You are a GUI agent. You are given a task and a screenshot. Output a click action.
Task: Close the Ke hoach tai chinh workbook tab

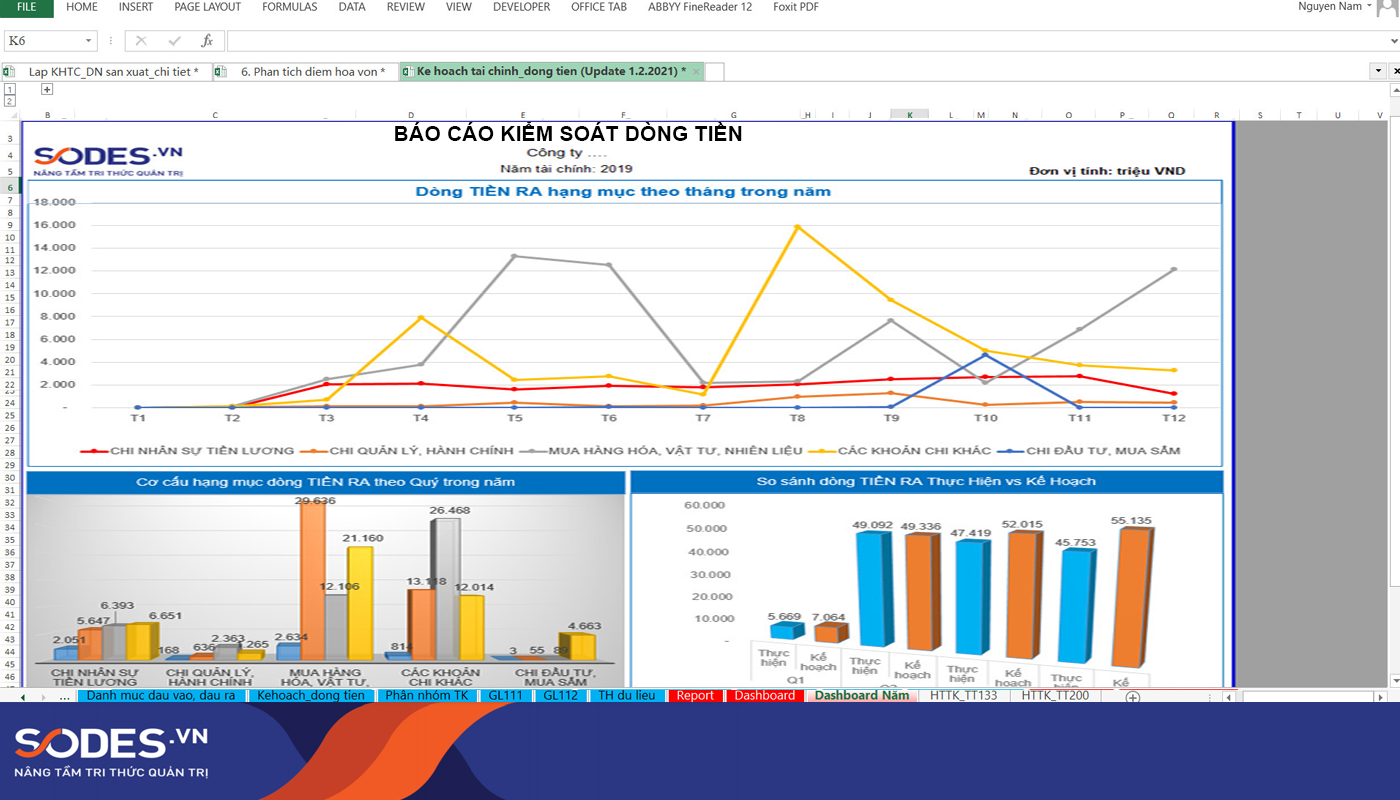(696, 72)
